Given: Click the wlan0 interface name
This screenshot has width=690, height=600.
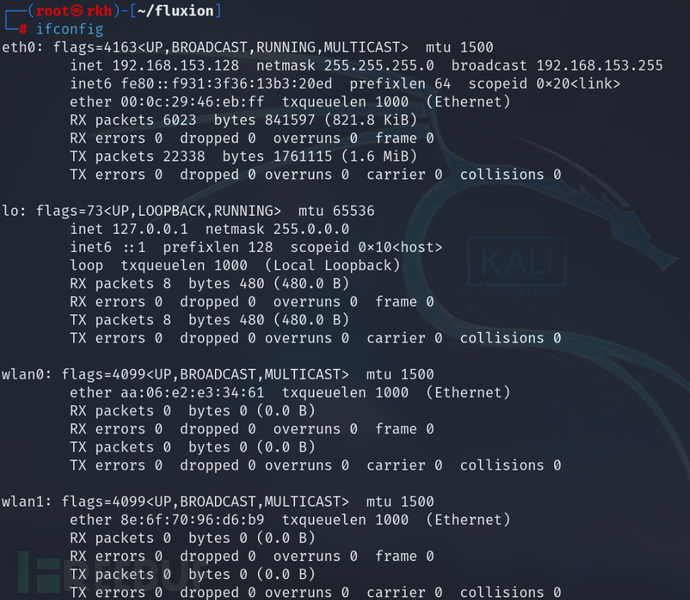Looking at the screenshot, I should coord(23,374).
